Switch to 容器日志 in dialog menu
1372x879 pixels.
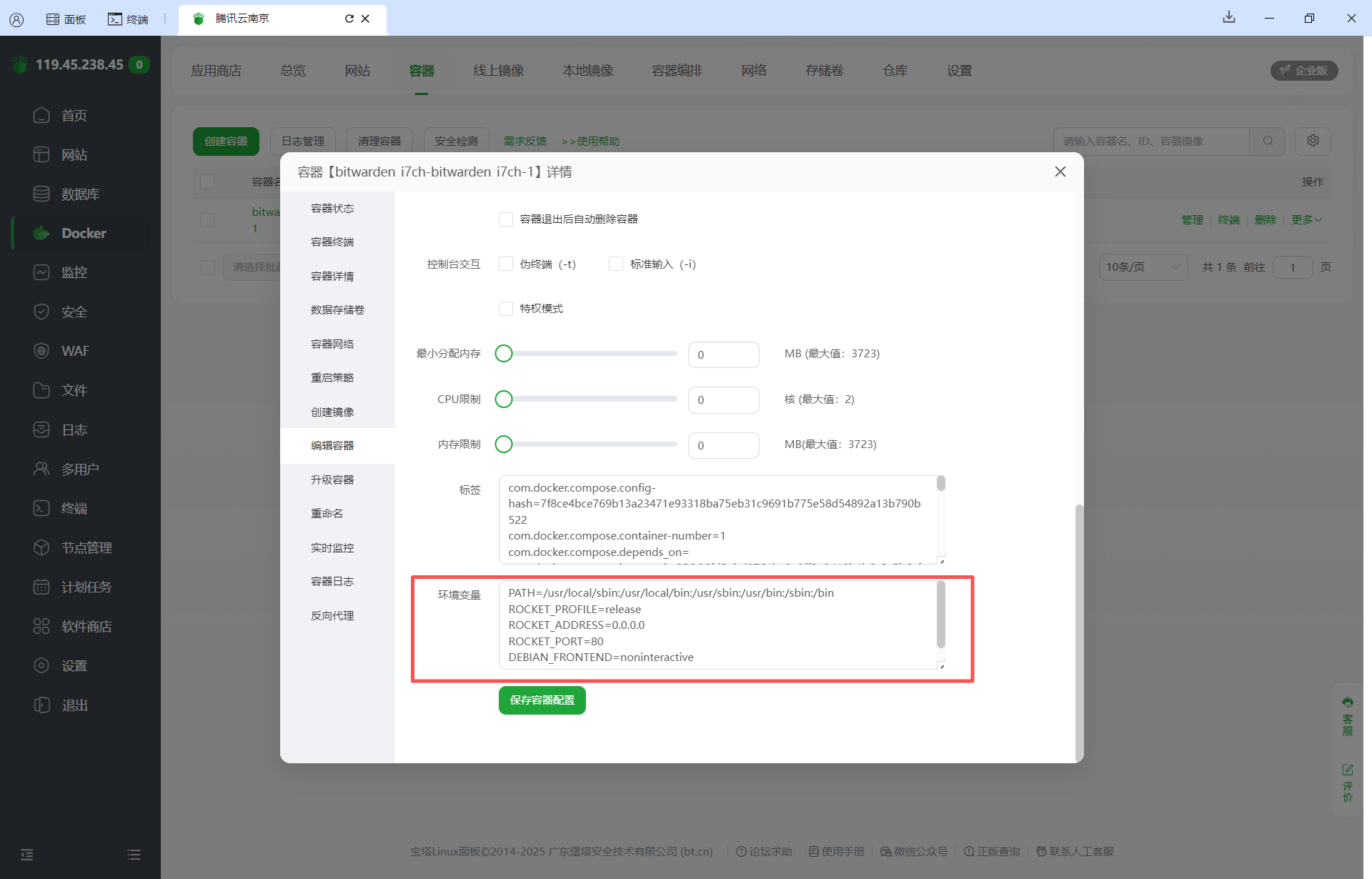pyautogui.click(x=332, y=581)
